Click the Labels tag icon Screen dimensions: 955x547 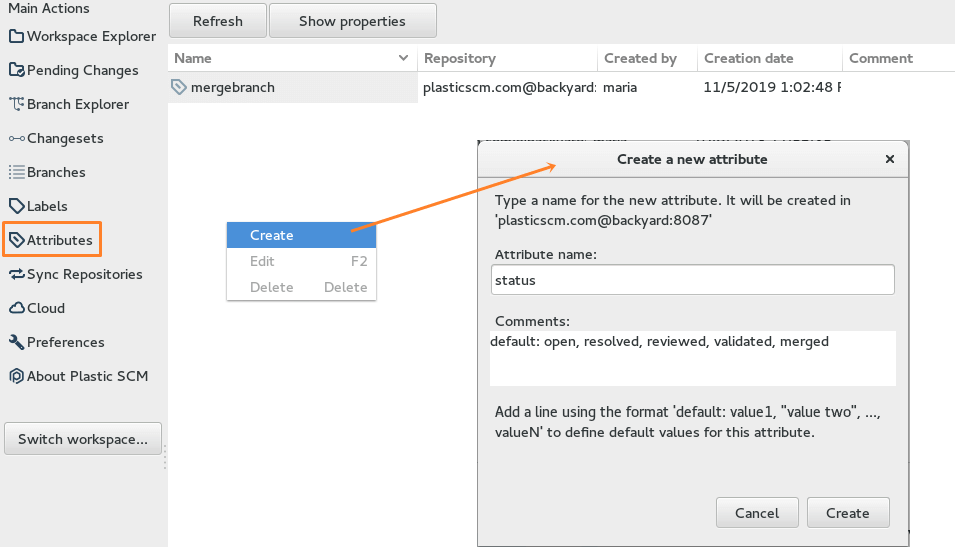[16, 206]
